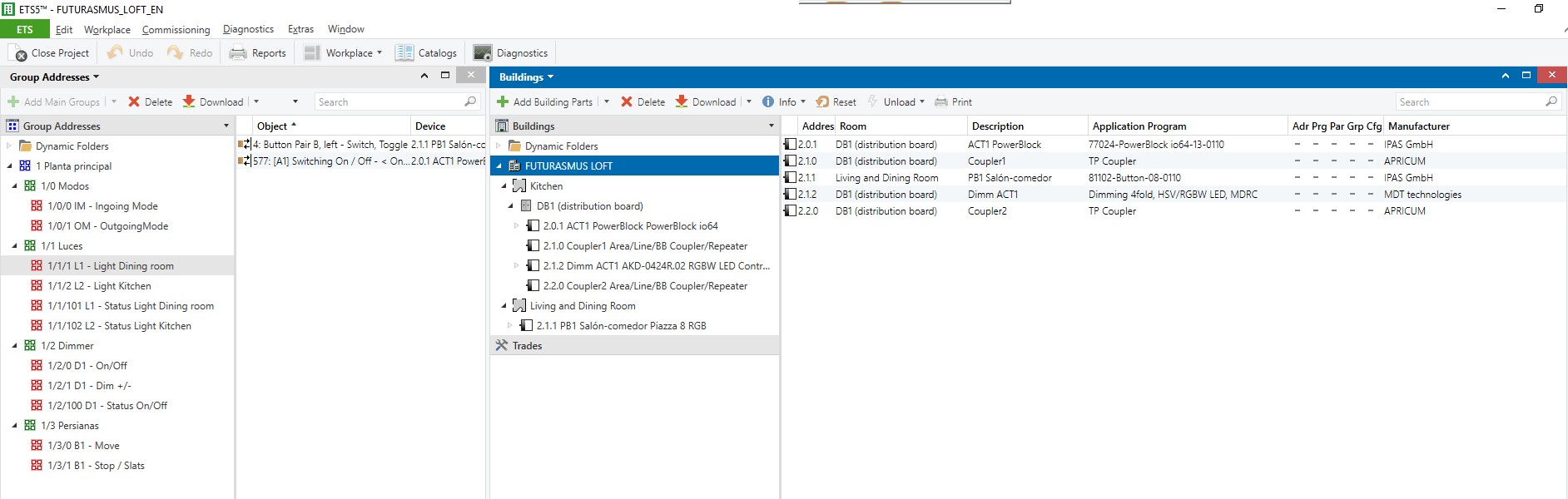Click red Delete icon in Buildings toolbar
1568x499 pixels.
coord(627,102)
